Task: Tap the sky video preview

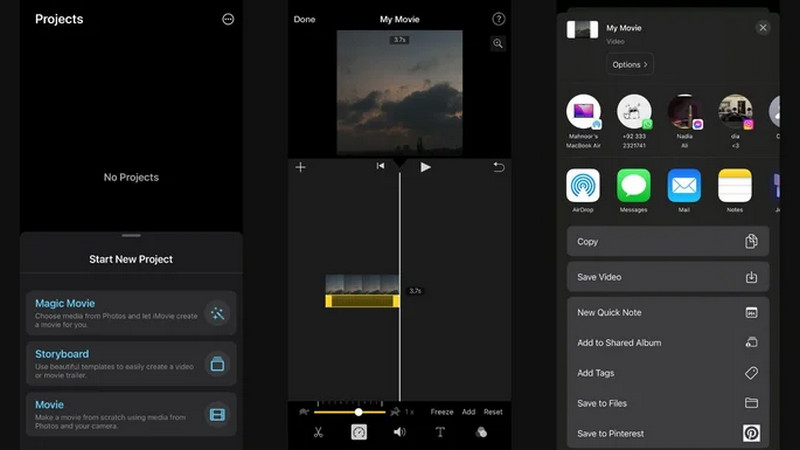Action: (x=399, y=92)
